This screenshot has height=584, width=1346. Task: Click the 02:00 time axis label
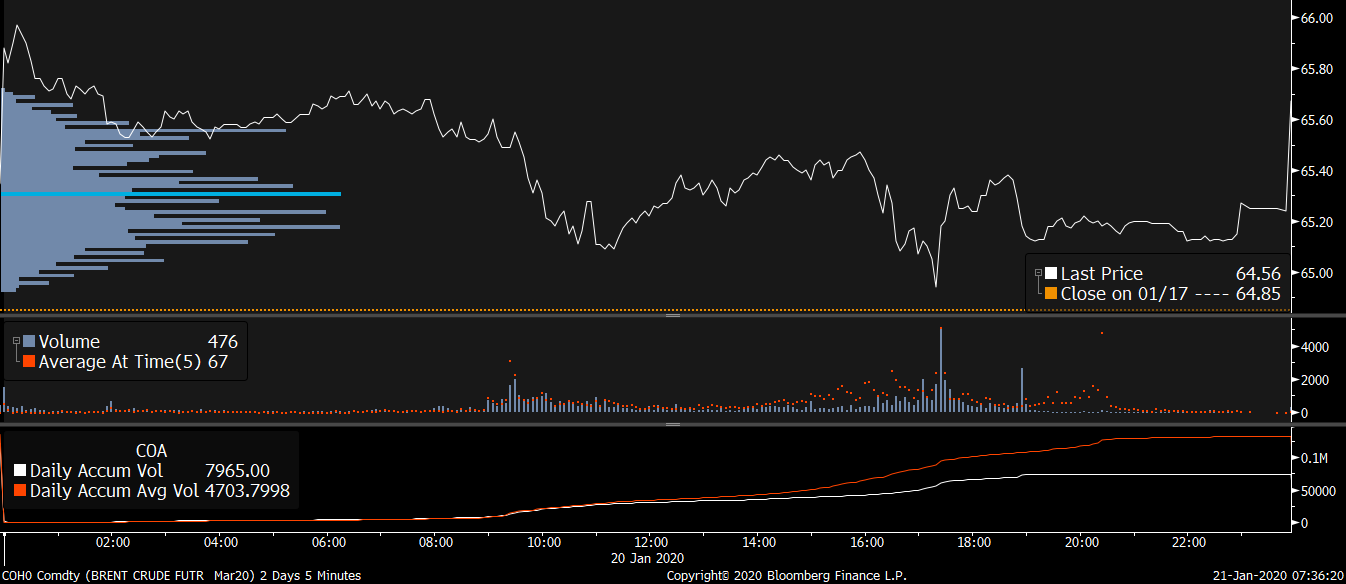[x=113, y=542]
